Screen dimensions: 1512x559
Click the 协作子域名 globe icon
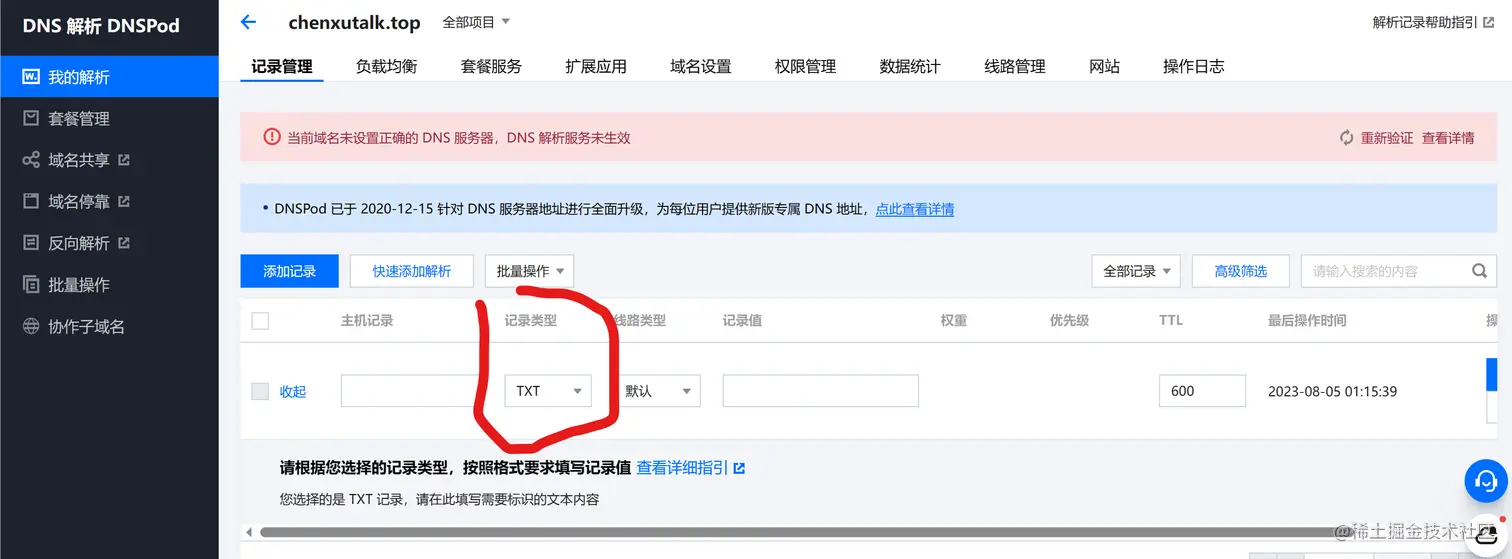pyautogui.click(x=31, y=326)
